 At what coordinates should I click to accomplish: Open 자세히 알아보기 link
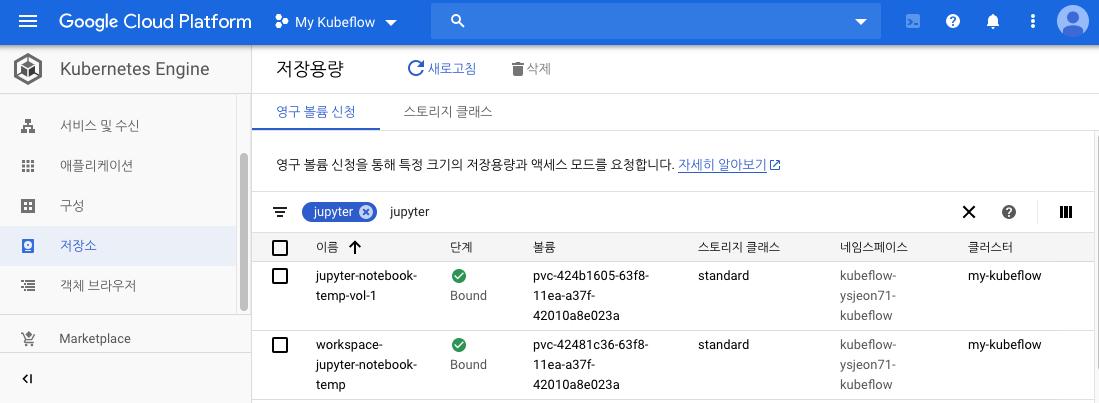[x=729, y=165]
